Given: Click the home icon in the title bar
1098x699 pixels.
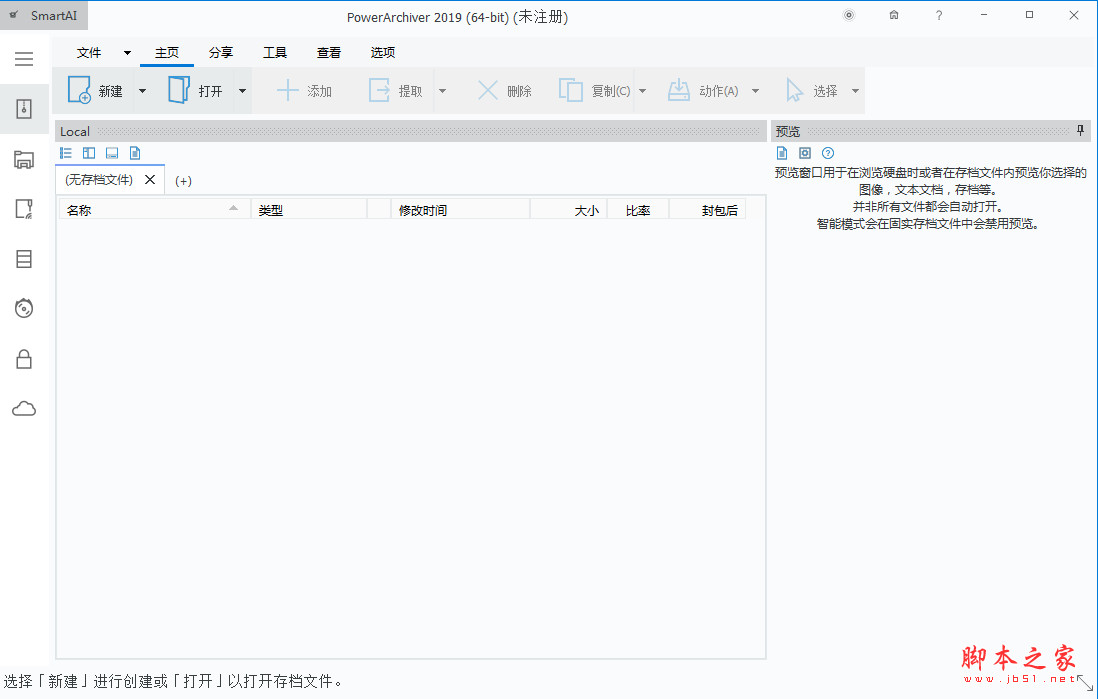Looking at the screenshot, I should [894, 15].
